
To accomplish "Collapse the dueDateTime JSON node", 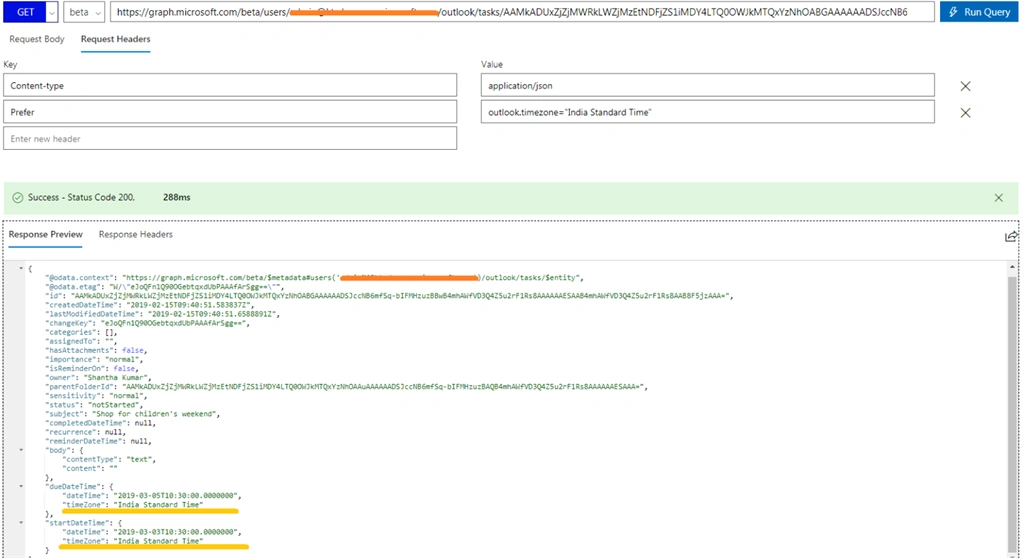I will (x=21, y=486).
